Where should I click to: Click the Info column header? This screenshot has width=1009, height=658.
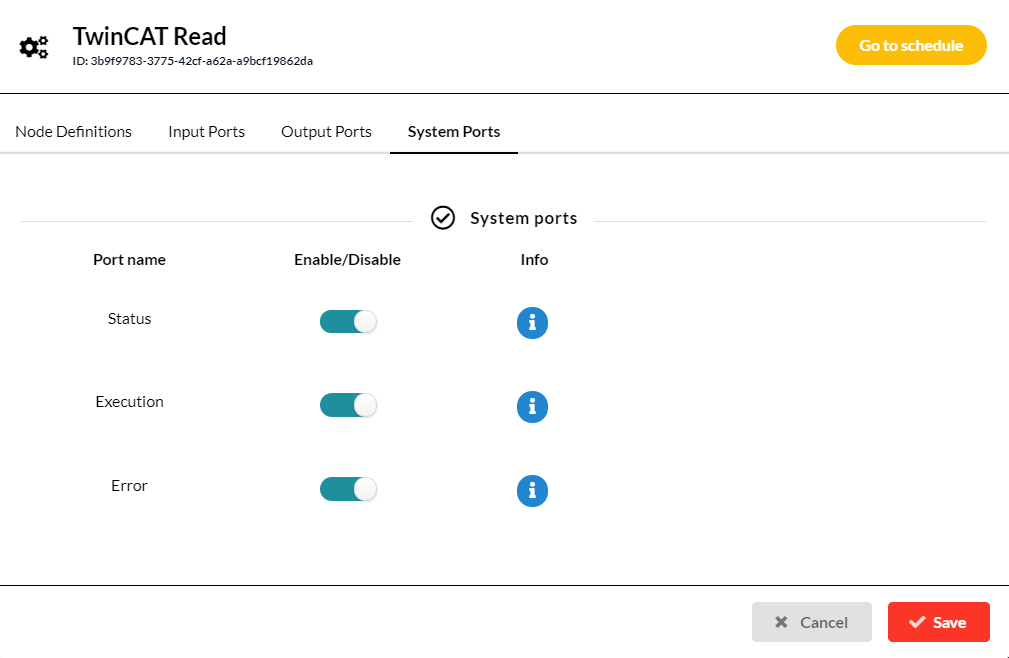(534, 259)
